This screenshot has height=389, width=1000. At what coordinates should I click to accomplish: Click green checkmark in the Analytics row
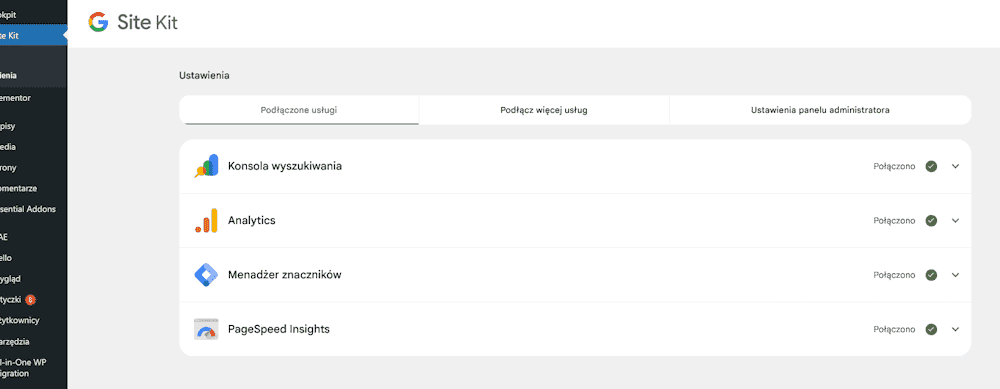pos(931,221)
